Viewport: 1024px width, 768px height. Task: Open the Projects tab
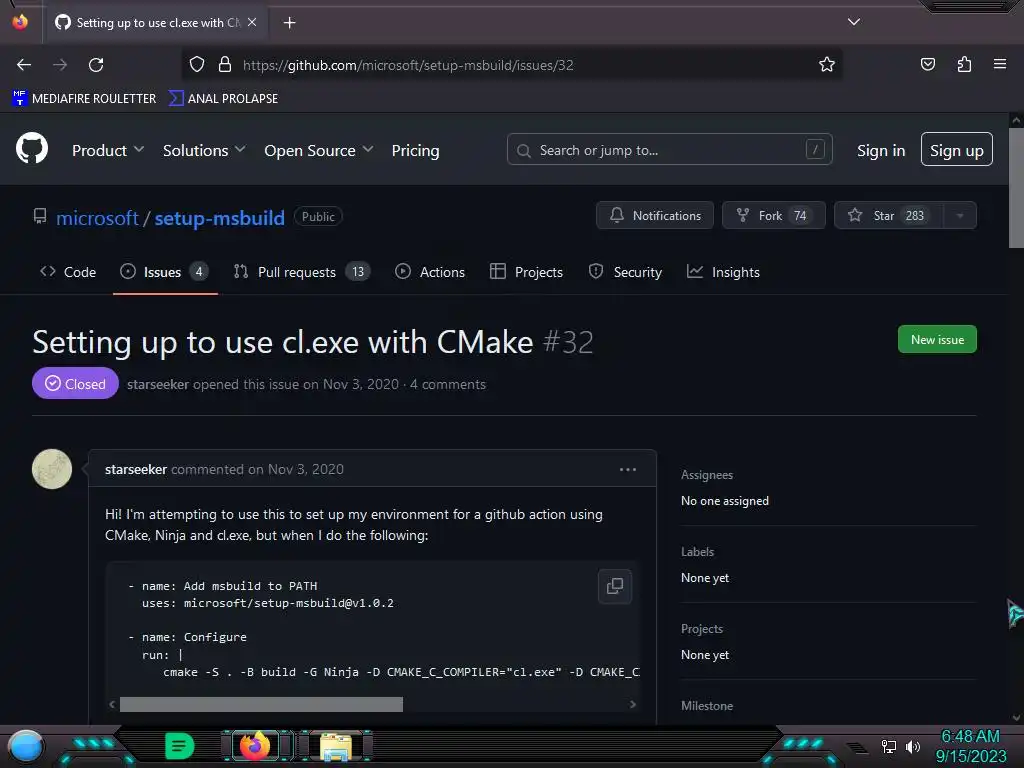pos(526,272)
